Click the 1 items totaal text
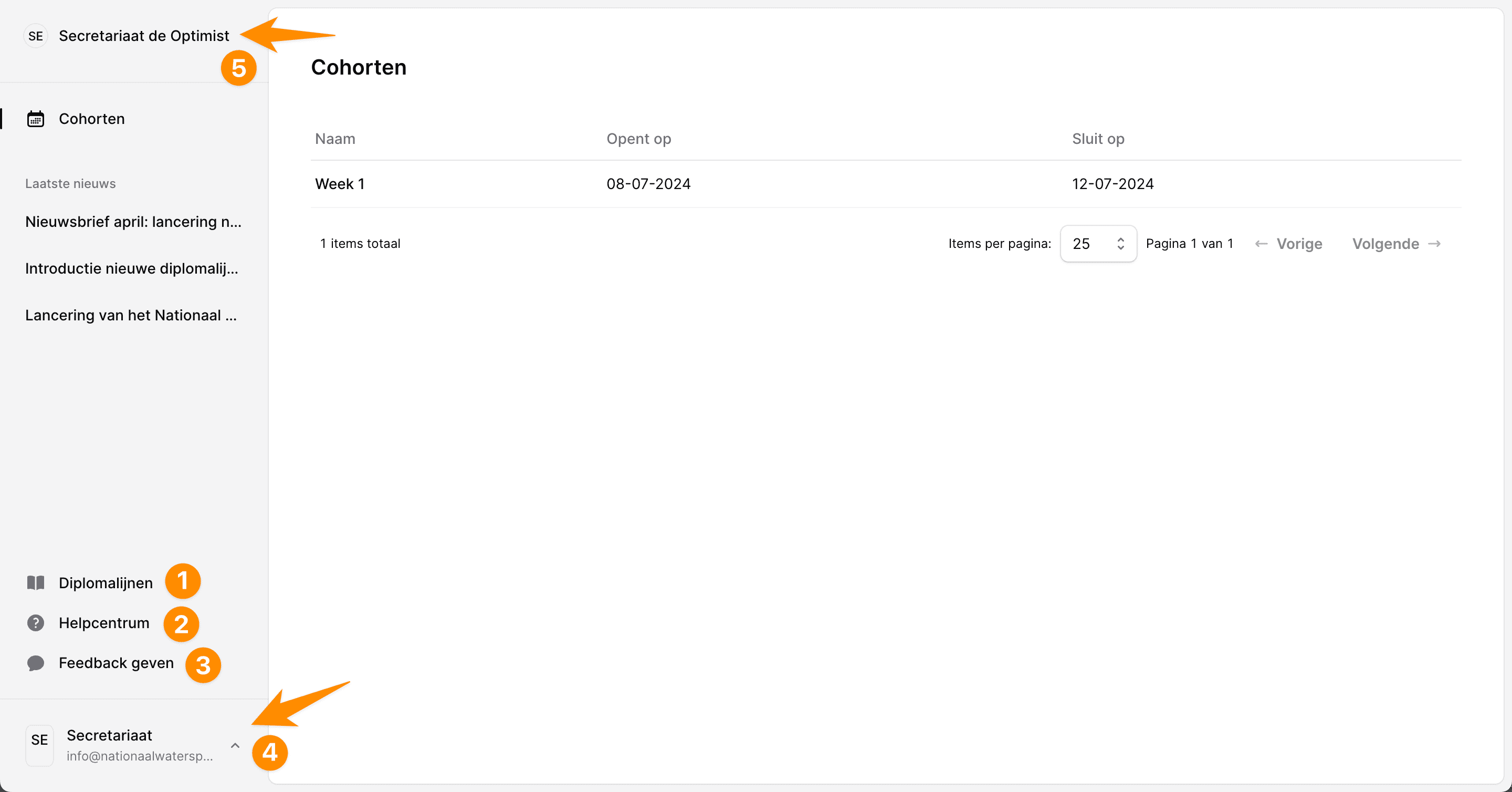The image size is (1512, 792). pyautogui.click(x=360, y=243)
